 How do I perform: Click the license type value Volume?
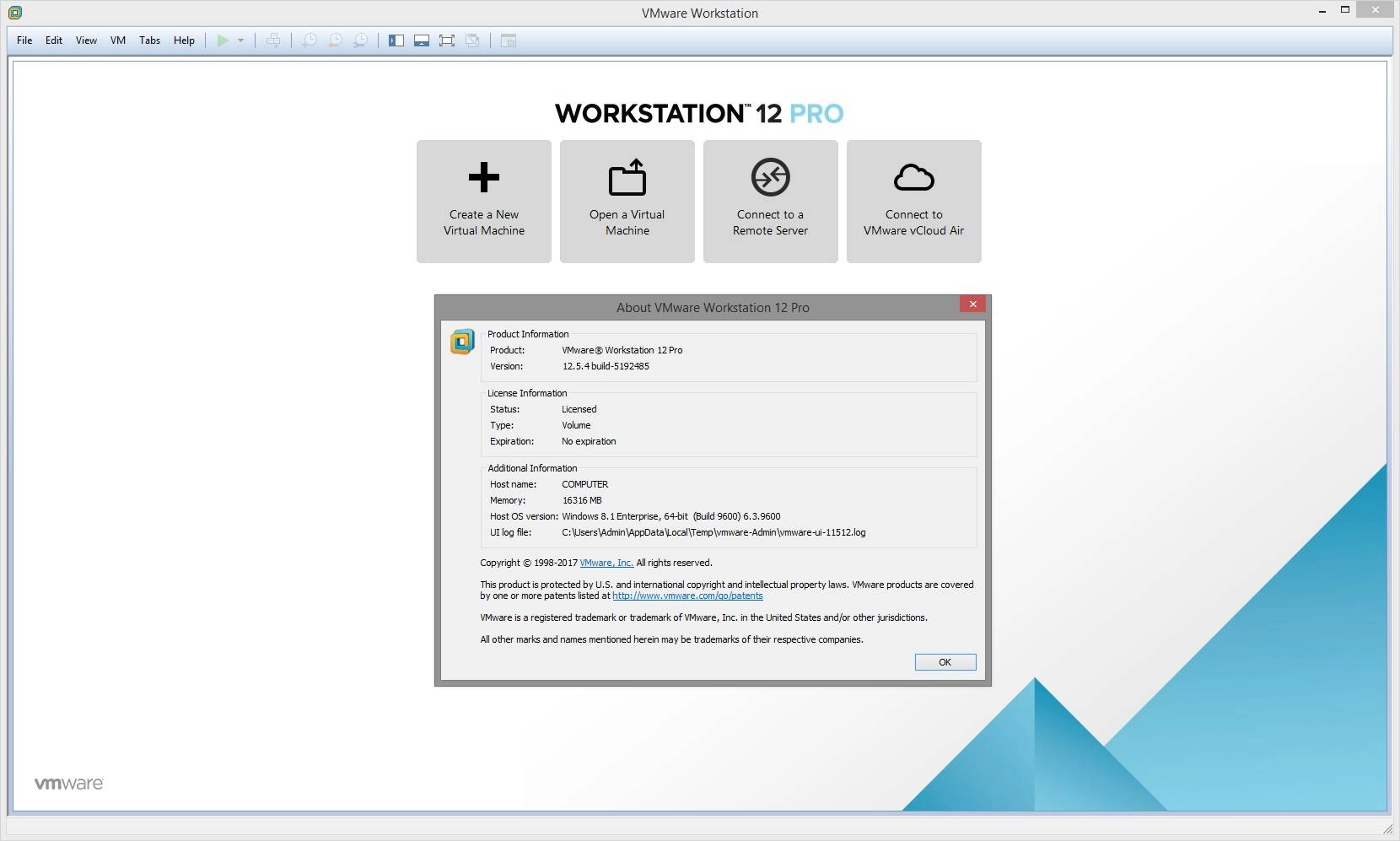pos(576,425)
